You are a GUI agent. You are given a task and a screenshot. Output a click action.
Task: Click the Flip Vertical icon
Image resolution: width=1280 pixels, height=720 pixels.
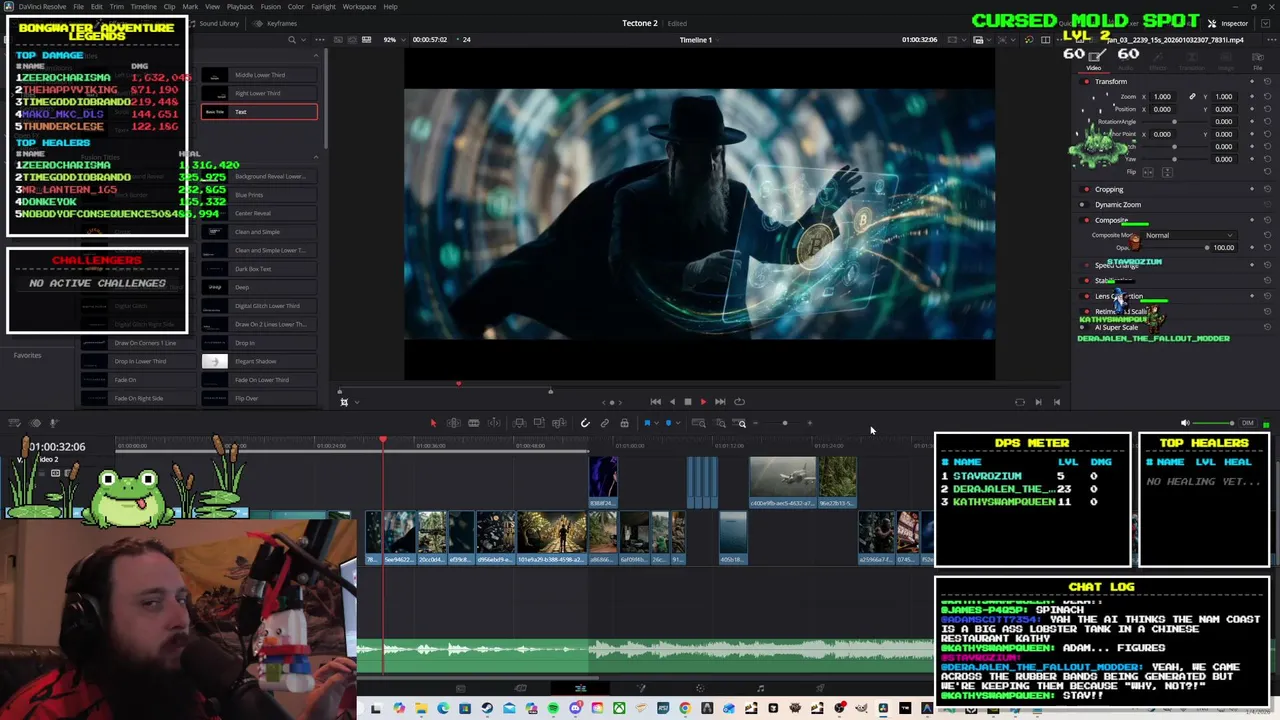pyautogui.click(x=1167, y=172)
